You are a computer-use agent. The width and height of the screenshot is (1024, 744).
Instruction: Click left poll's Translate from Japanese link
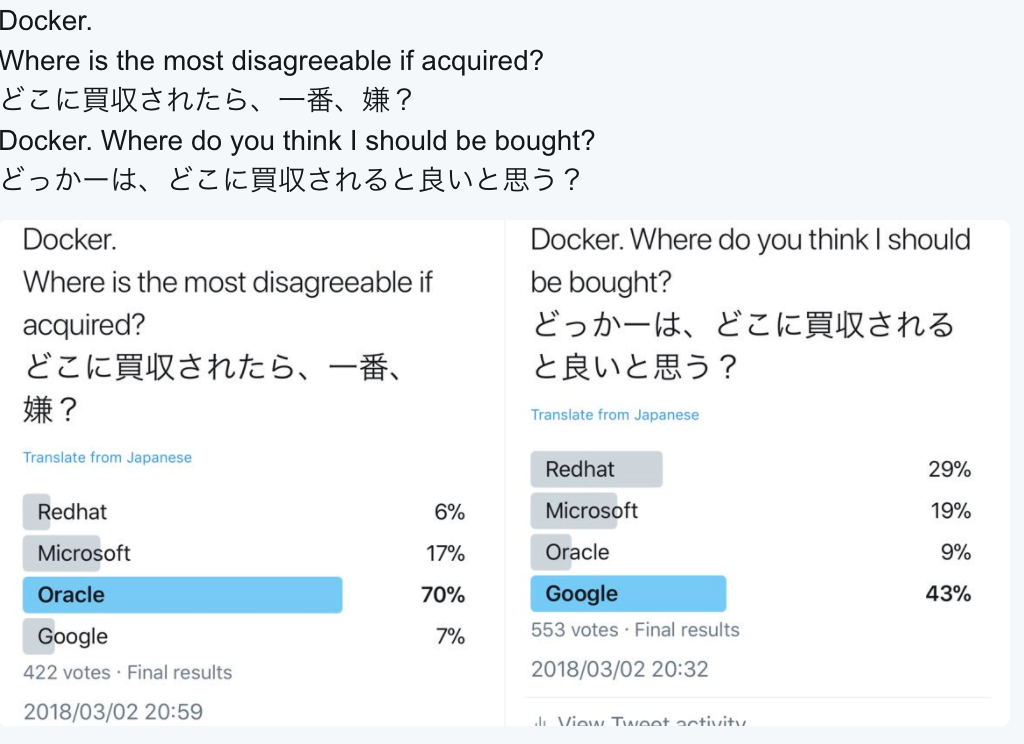[x=107, y=457]
